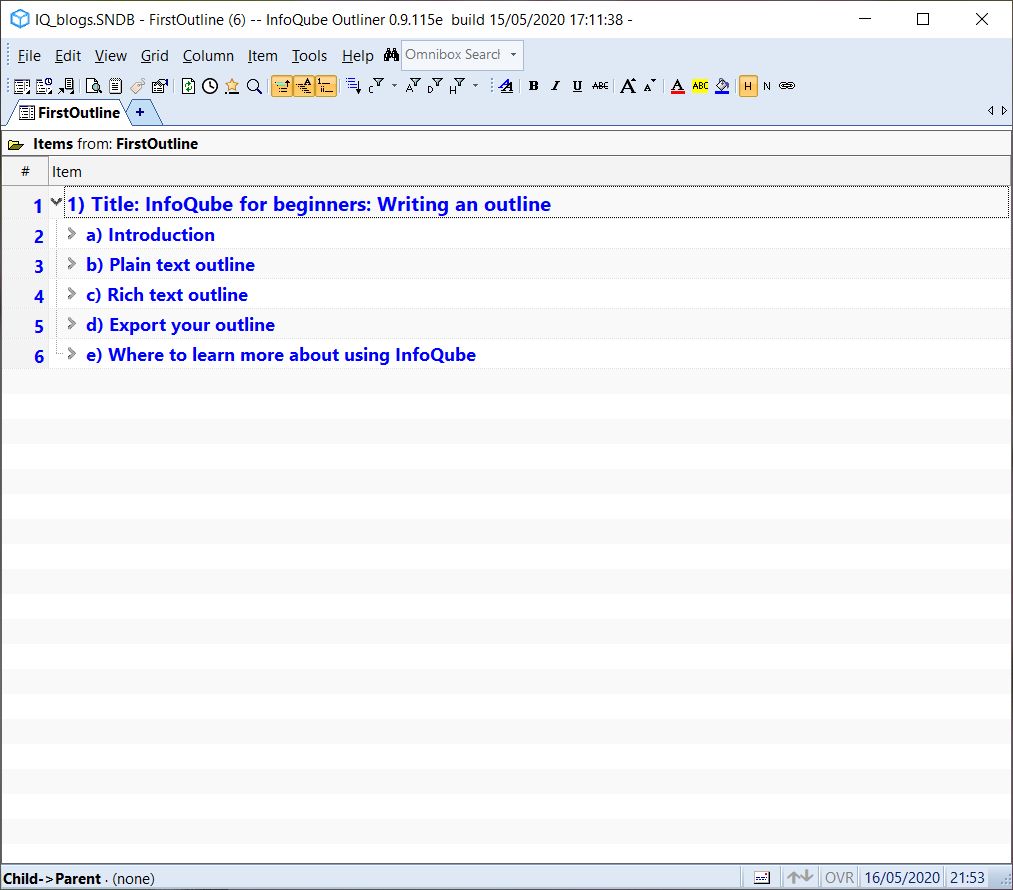Expand the c) Rich text outline item
The height and width of the screenshot is (890, 1013).
tap(72, 294)
